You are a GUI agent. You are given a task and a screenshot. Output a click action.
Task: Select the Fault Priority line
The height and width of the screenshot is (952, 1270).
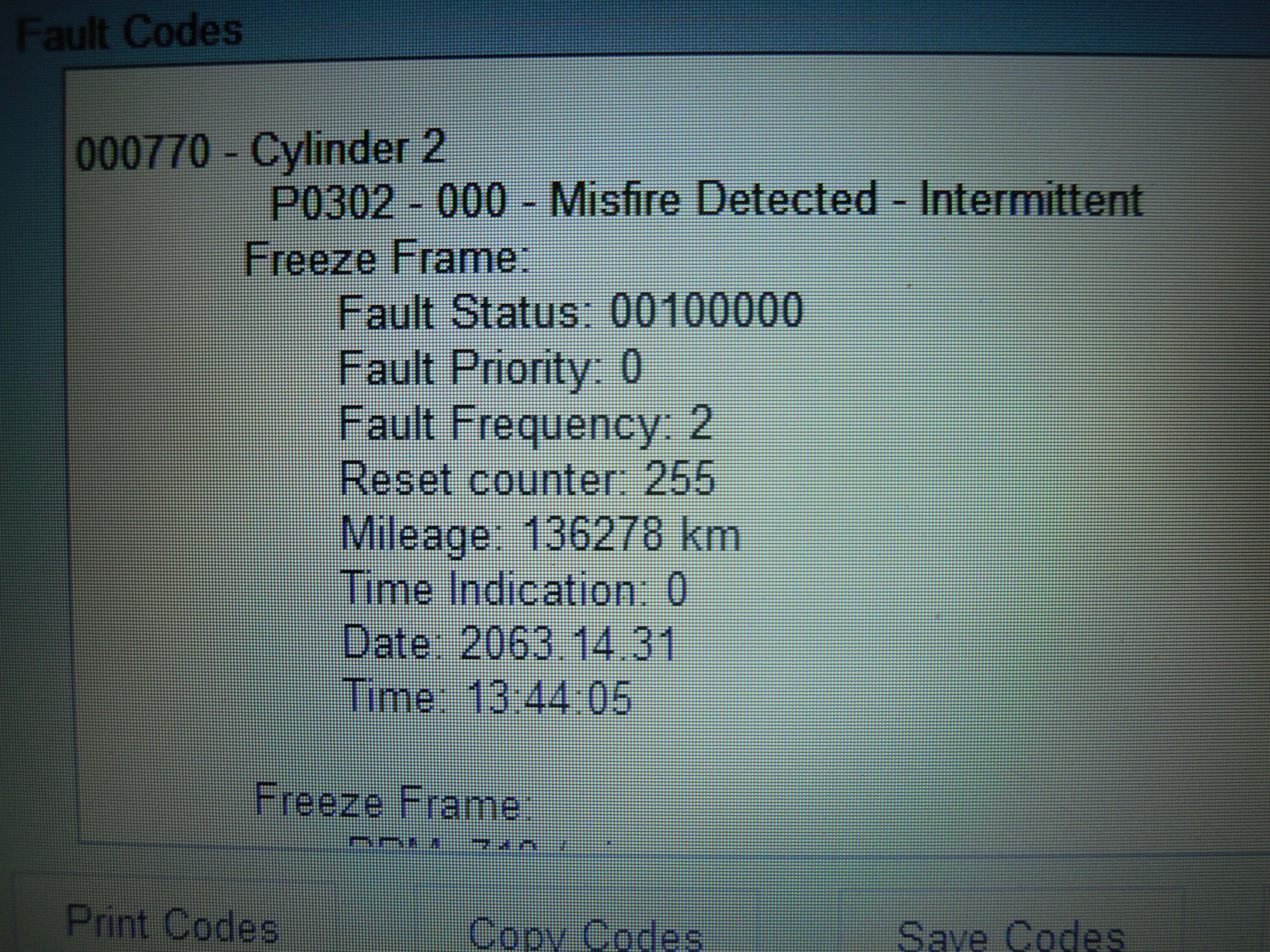(x=490, y=367)
